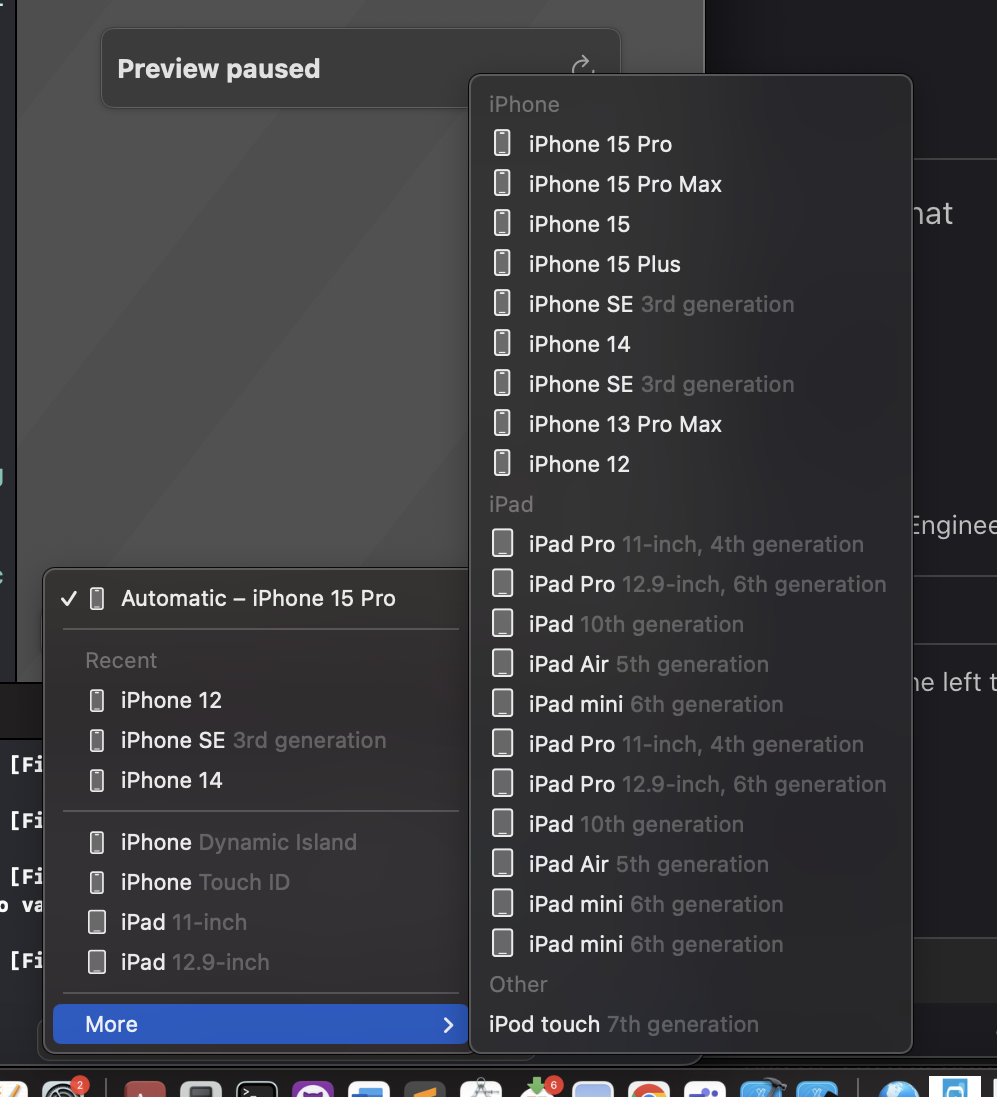Choose iPod touch 7th generation
Screen dimensions: 997x1097
tap(691, 1024)
